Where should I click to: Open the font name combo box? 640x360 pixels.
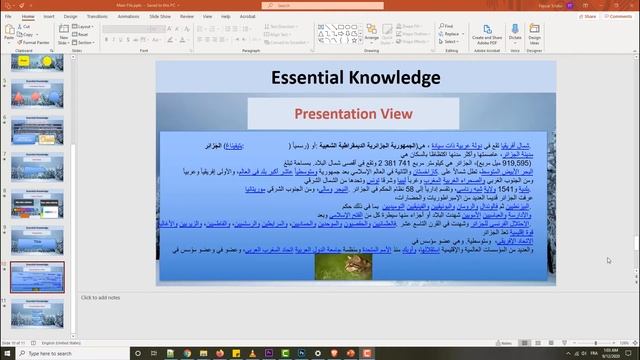[x=125, y=29]
